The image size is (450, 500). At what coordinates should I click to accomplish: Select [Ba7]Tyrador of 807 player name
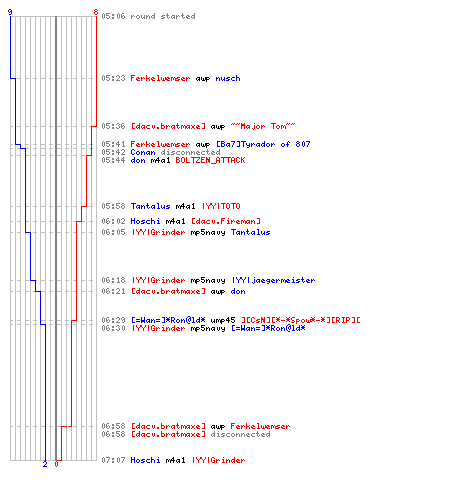point(263,144)
